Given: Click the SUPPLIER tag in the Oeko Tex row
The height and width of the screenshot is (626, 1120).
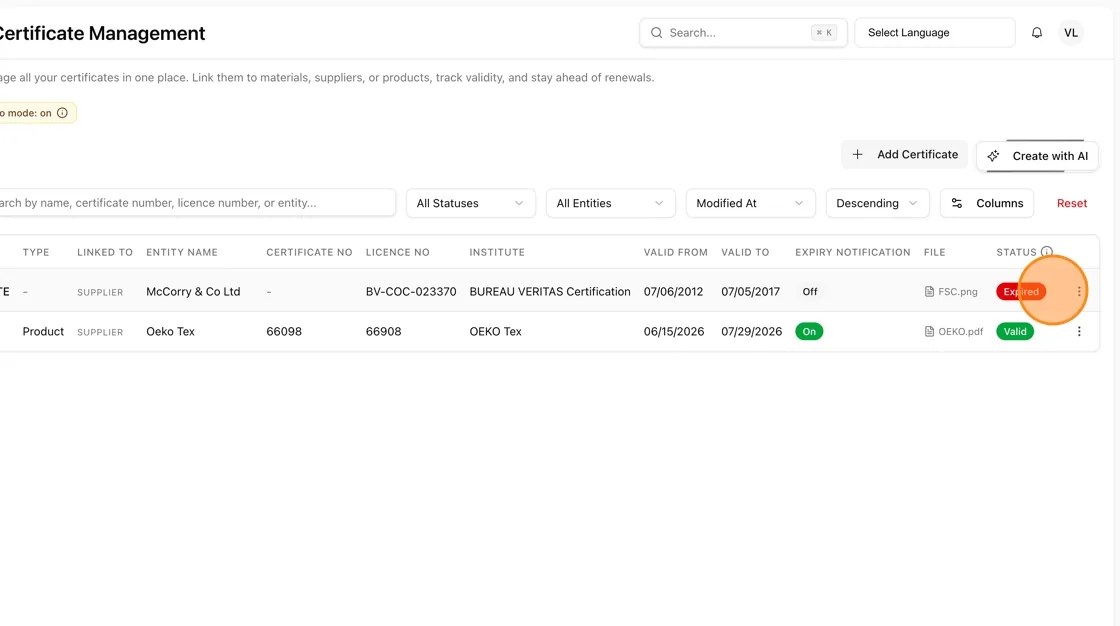Looking at the screenshot, I should pos(100,332).
